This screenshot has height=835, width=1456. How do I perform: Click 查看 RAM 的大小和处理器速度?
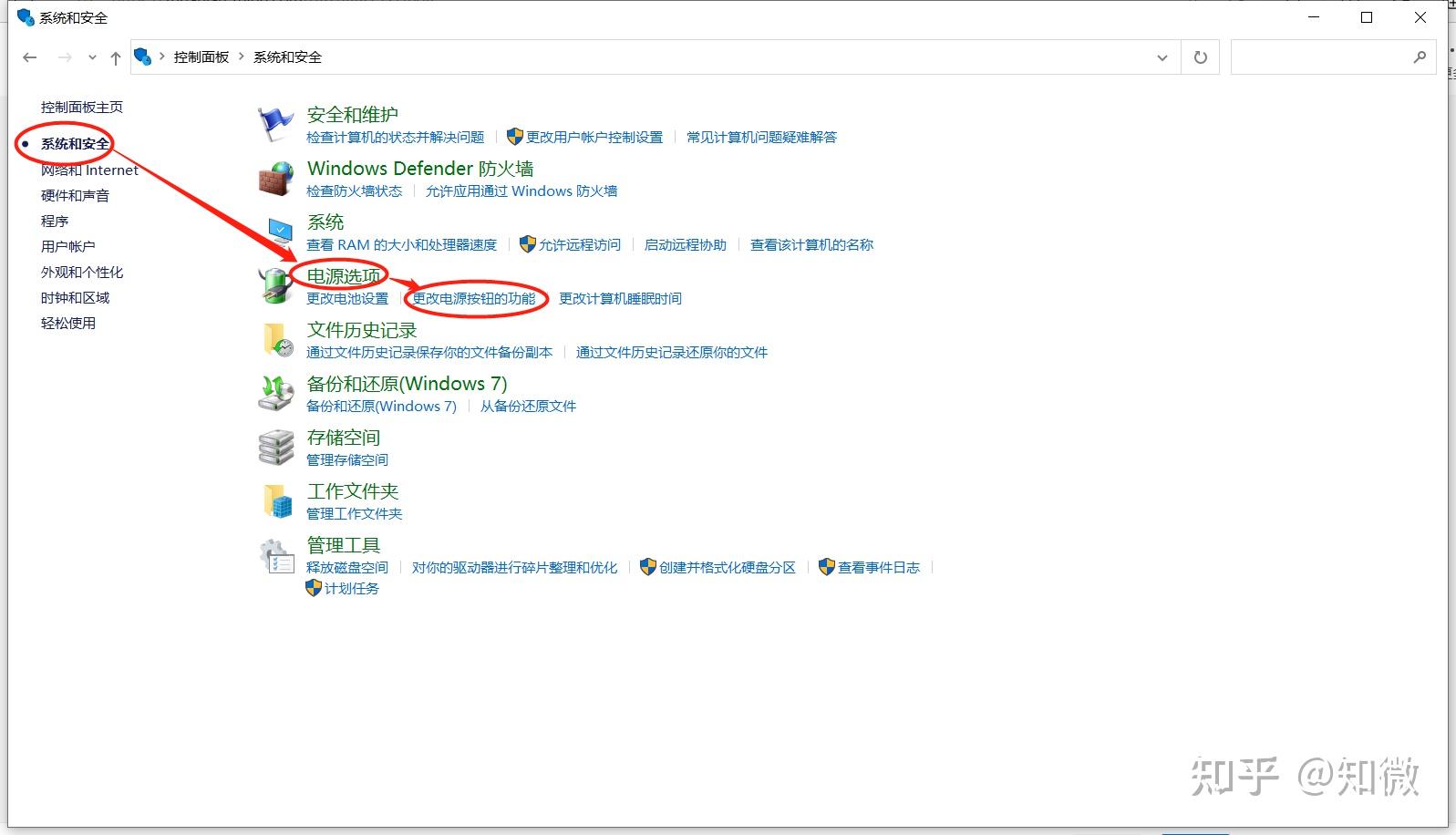click(402, 244)
